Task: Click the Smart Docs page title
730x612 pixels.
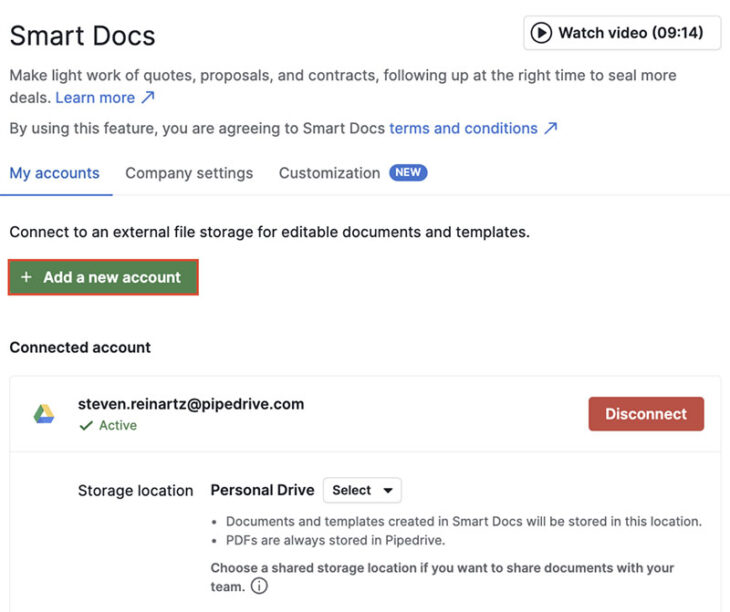Action: click(82, 36)
